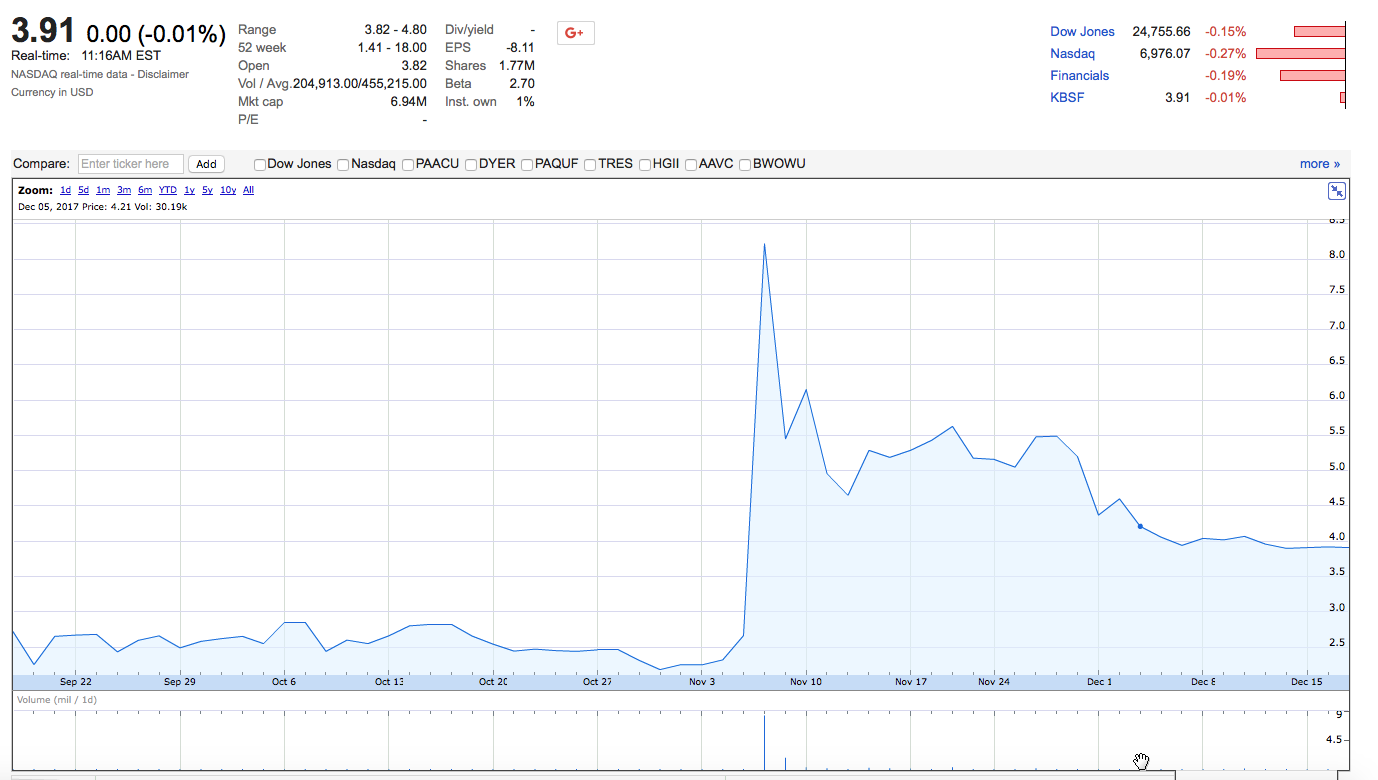Toggle the BWOWU compare checkbox
The height and width of the screenshot is (780, 1378).
point(745,164)
